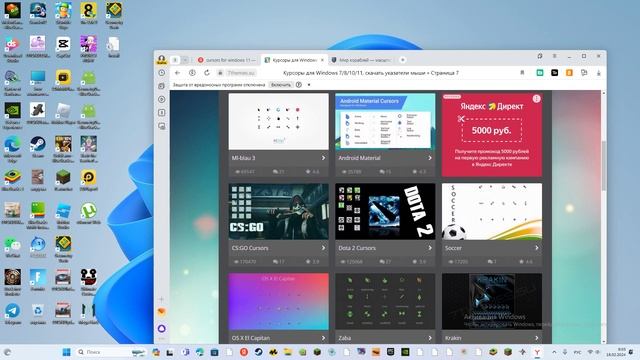Click the arrow next to Android Material
Viewport: 640px width, 360px height.
tap(430, 158)
